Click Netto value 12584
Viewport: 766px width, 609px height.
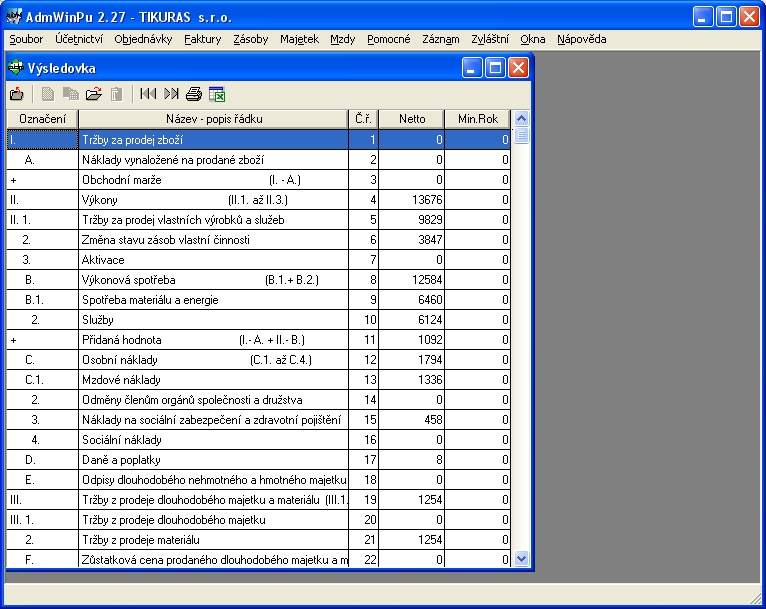427,280
